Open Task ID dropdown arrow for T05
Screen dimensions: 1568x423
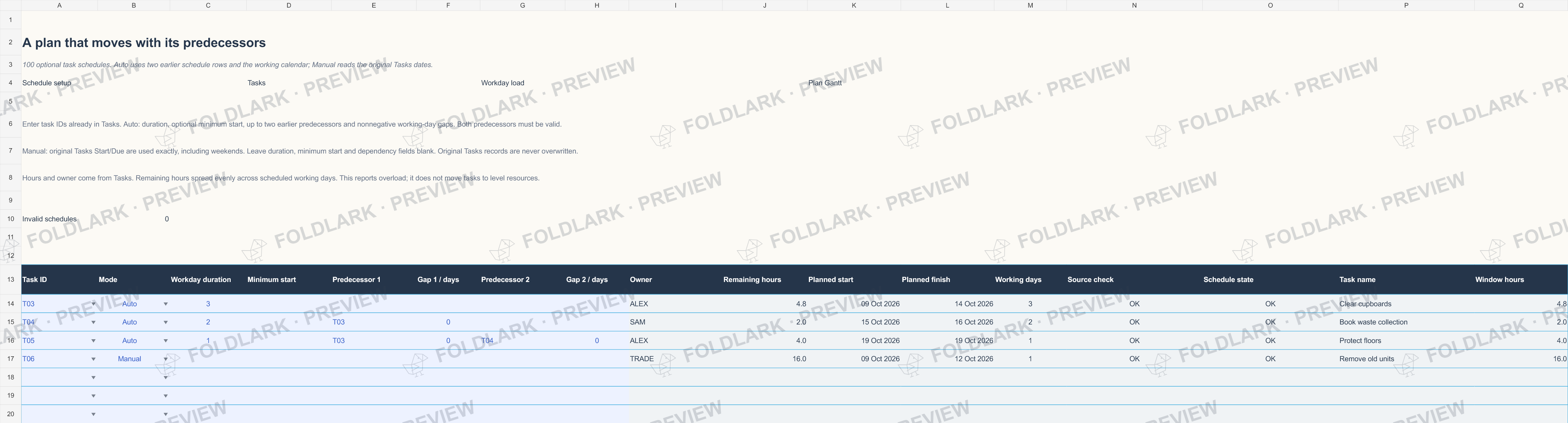(x=93, y=341)
